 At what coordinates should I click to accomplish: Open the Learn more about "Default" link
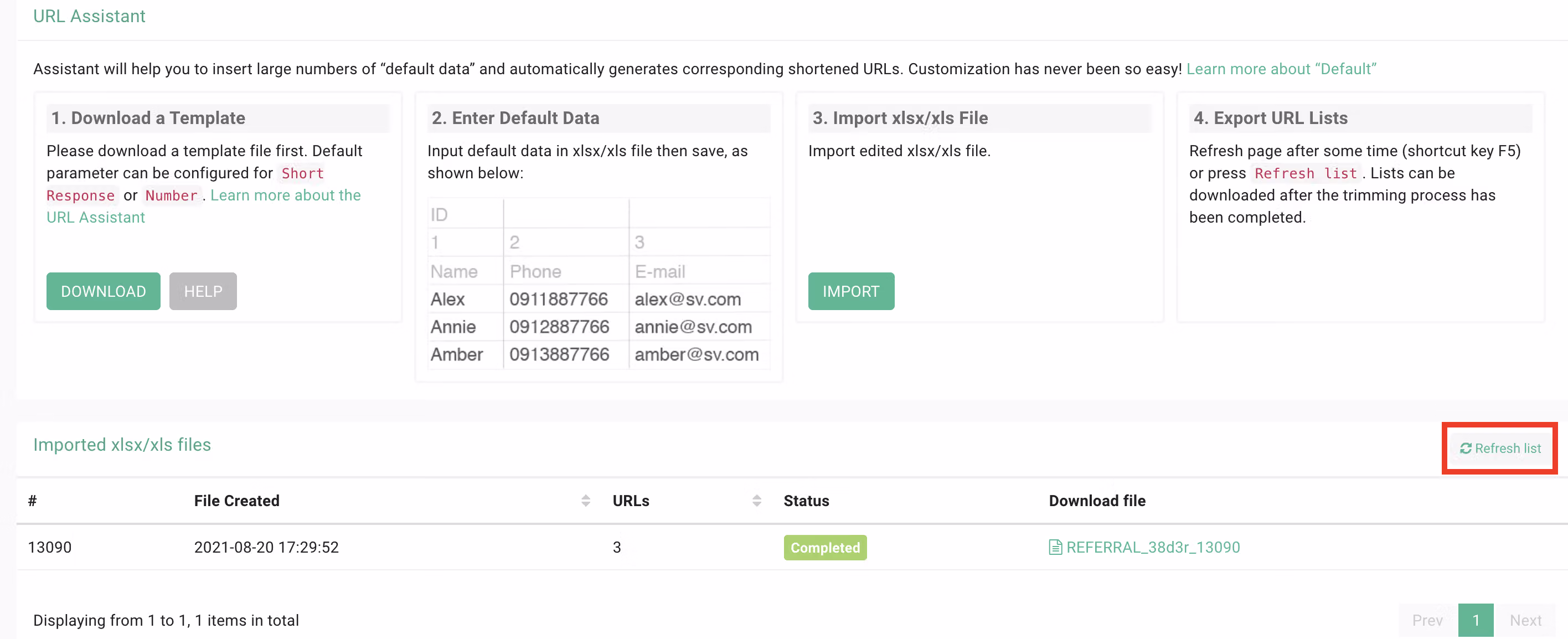point(1281,69)
